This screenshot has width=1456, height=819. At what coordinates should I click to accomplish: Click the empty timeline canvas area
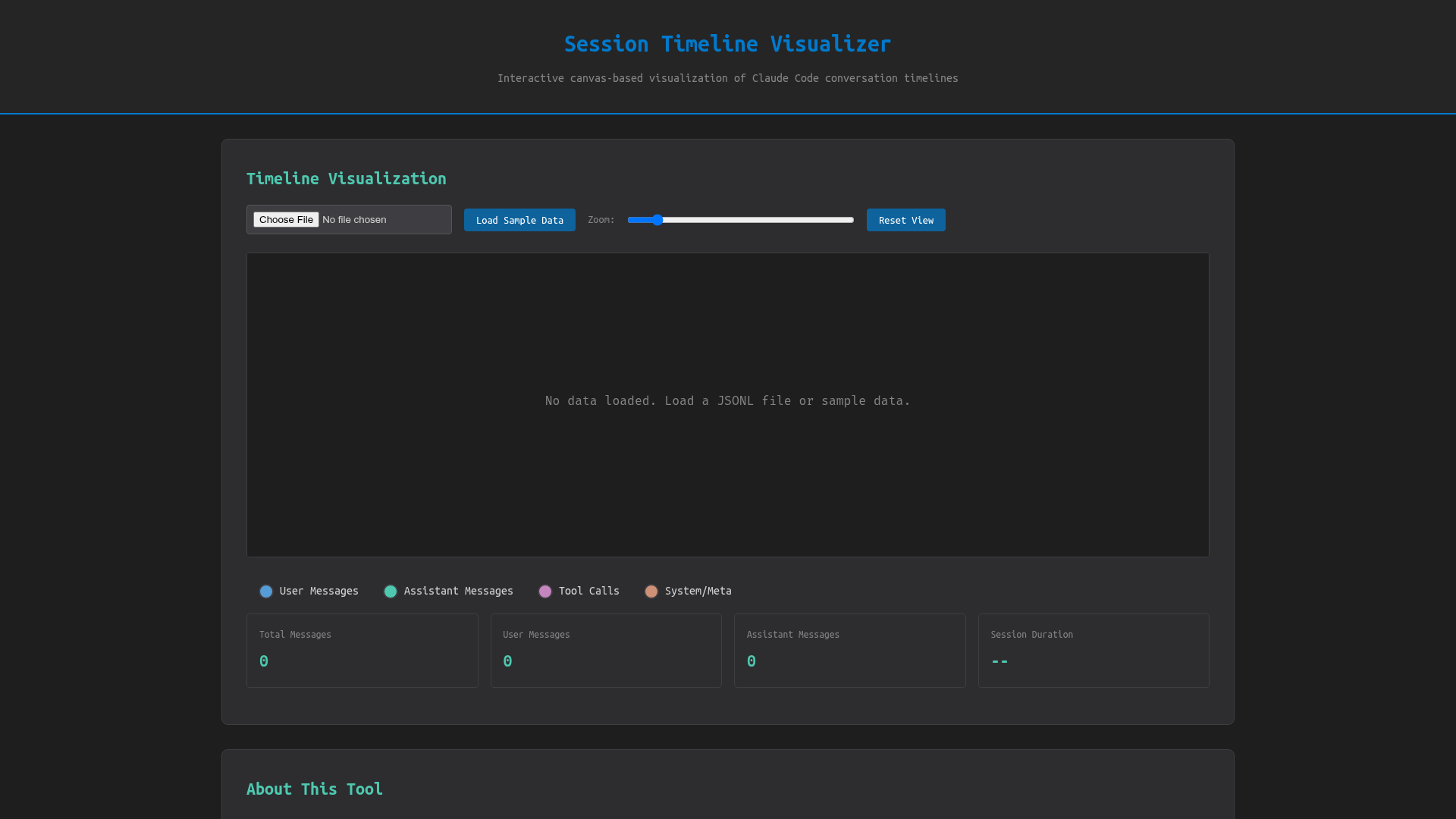pos(727,470)
